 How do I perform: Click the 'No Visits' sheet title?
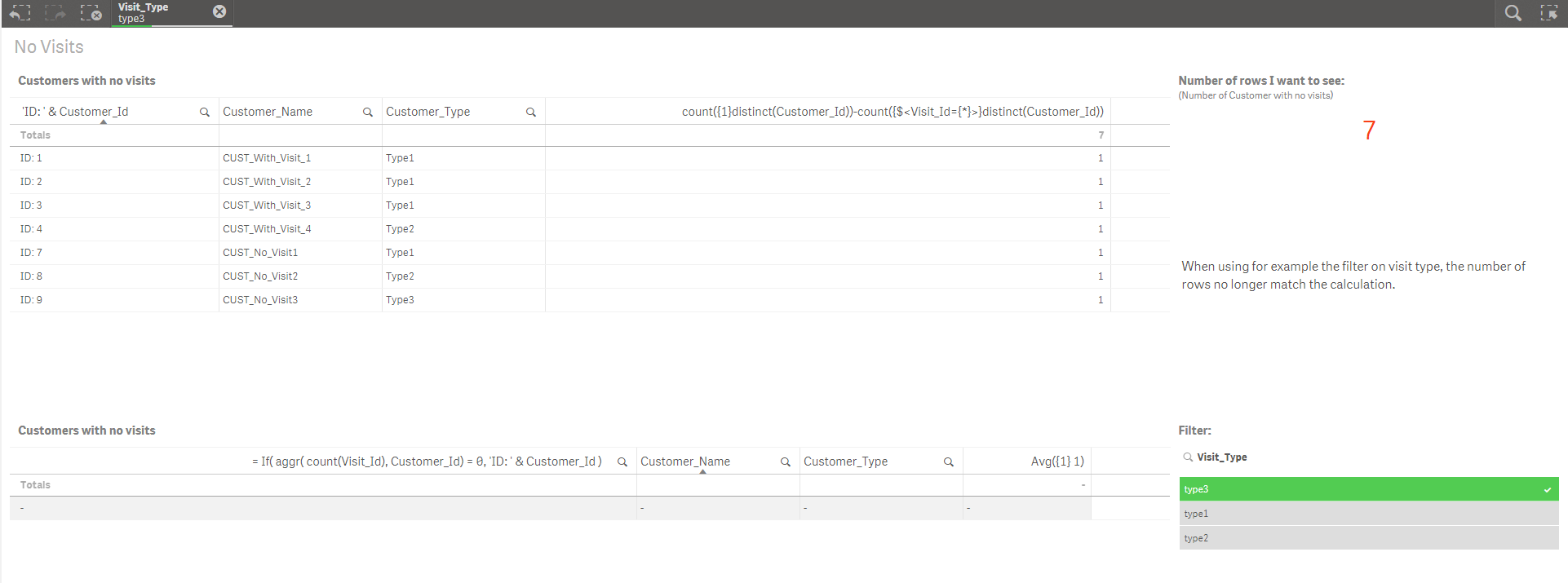click(49, 47)
